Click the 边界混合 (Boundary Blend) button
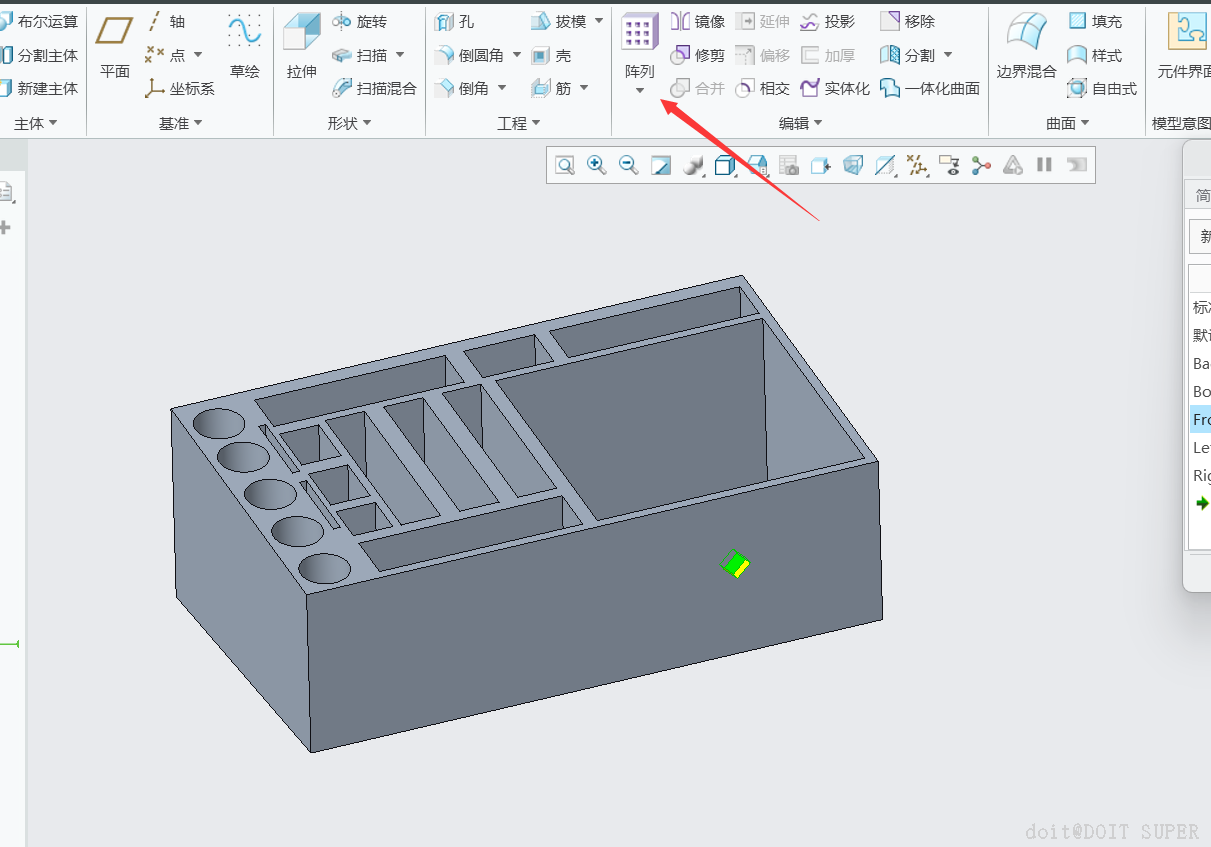Viewport: 1211px width, 847px height. pos(1026,45)
